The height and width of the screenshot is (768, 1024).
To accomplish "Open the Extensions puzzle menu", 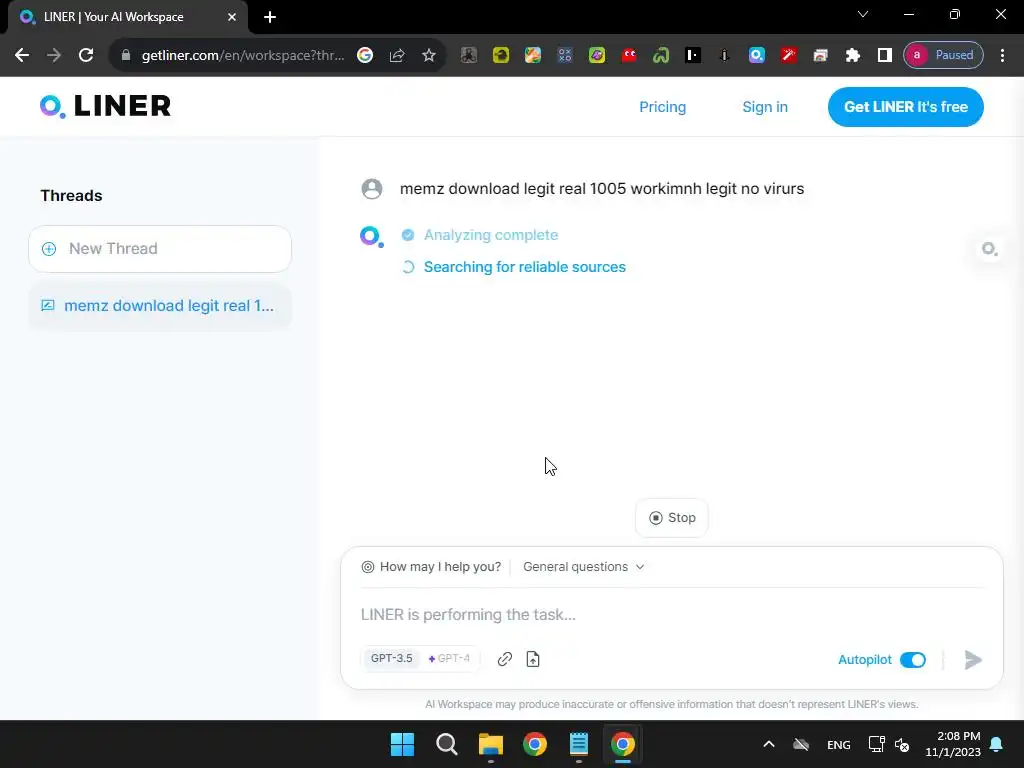I will click(x=852, y=55).
